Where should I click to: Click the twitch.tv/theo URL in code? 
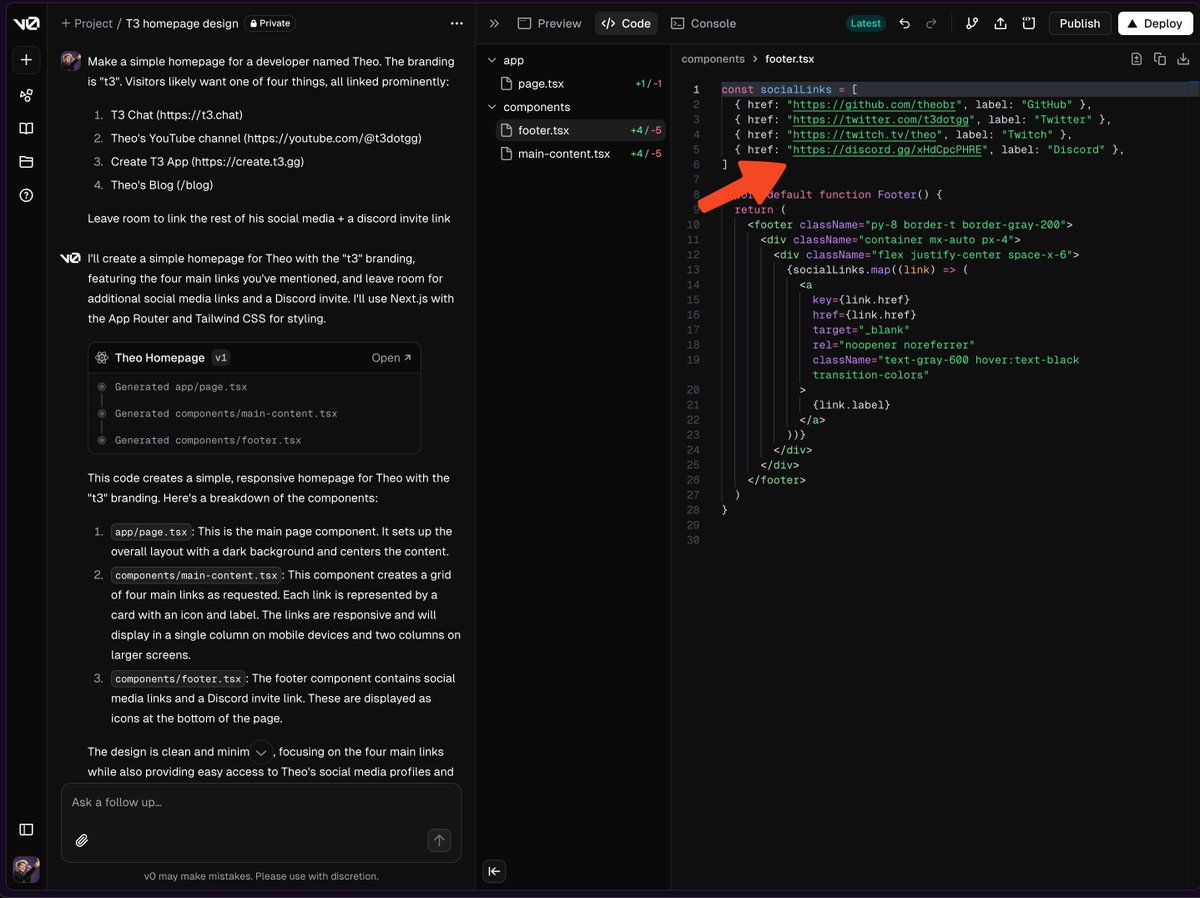(x=864, y=135)
